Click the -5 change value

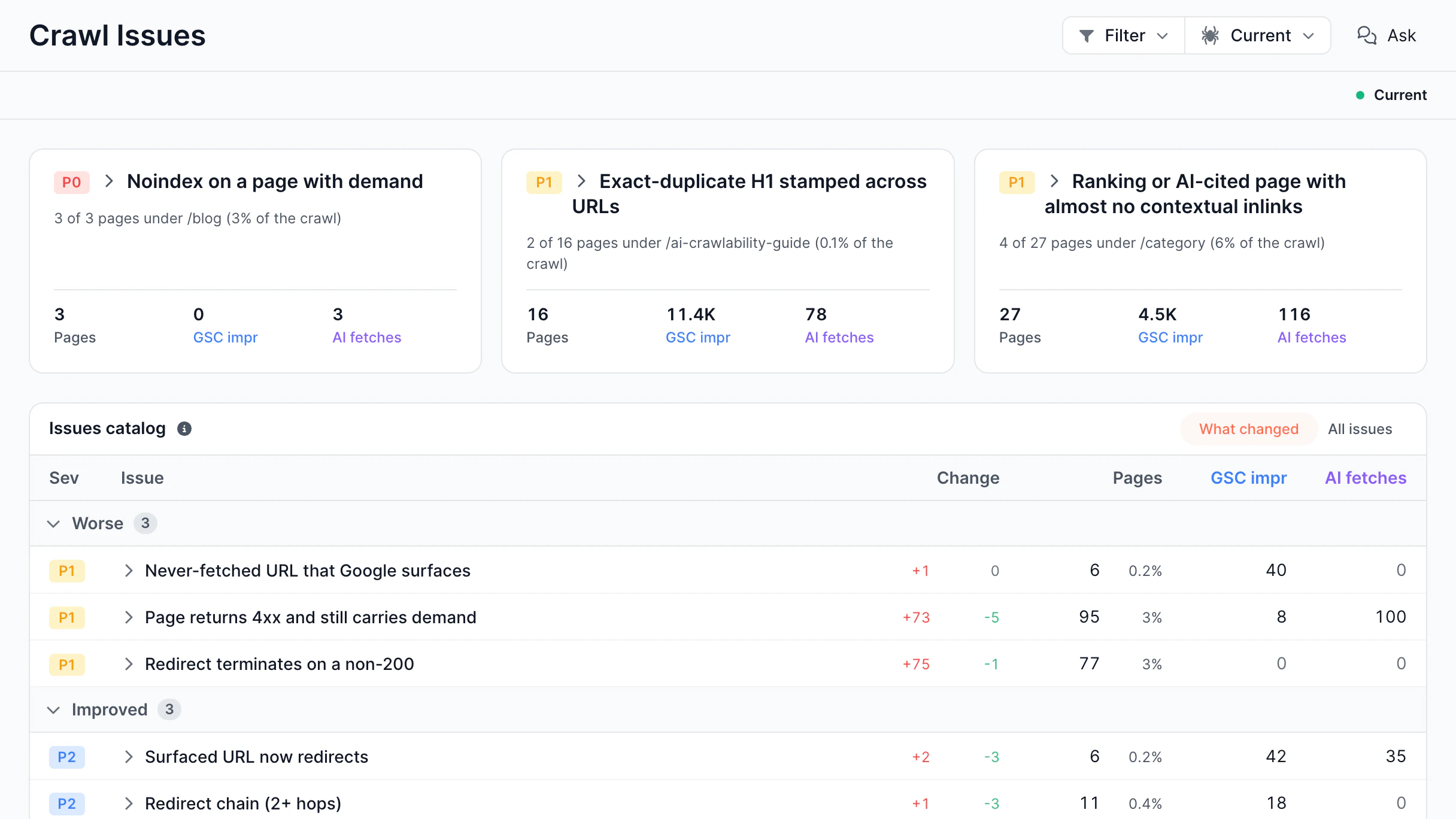point(991,617)
